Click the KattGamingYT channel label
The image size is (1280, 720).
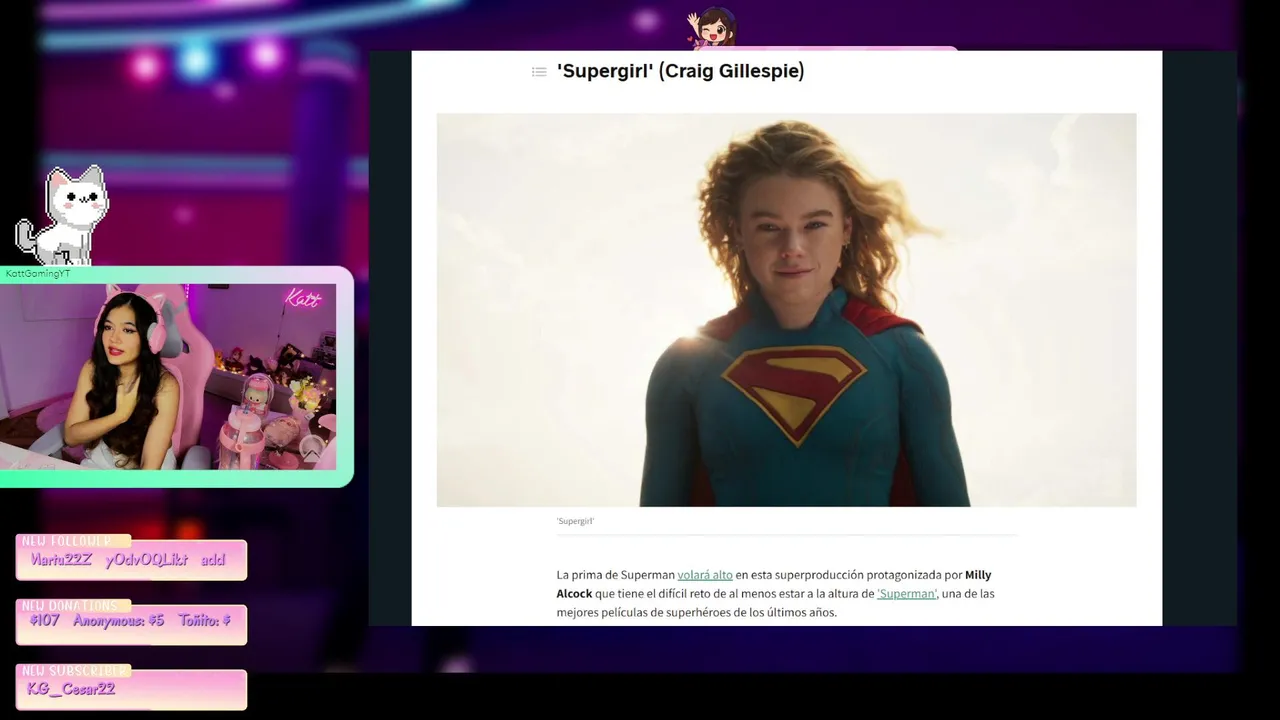click(38, 274)
